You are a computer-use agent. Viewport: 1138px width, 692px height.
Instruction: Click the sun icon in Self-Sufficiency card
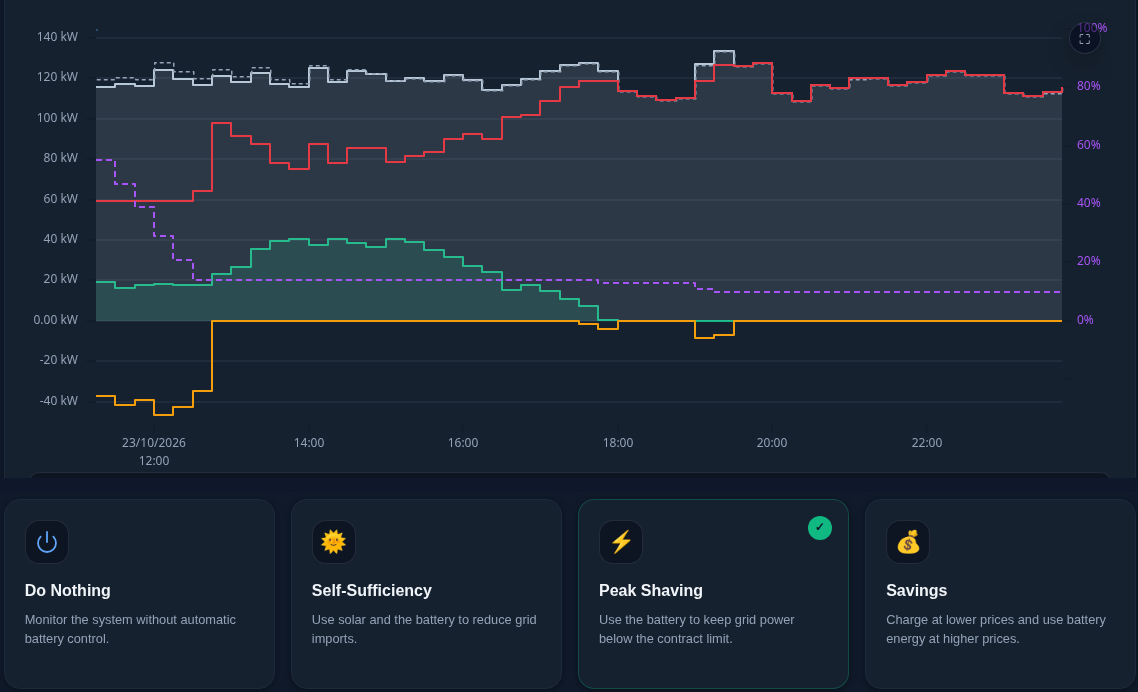click(334, 542)
